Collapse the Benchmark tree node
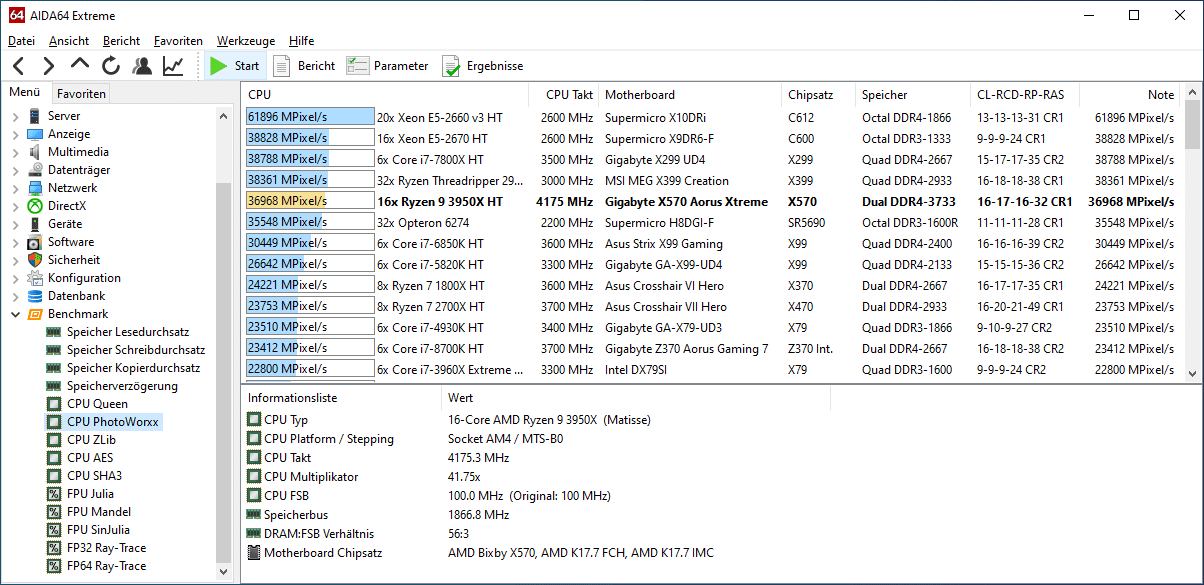Image resolution: width=1204 pixels, height=585 pixels. (x=15, y=314)
